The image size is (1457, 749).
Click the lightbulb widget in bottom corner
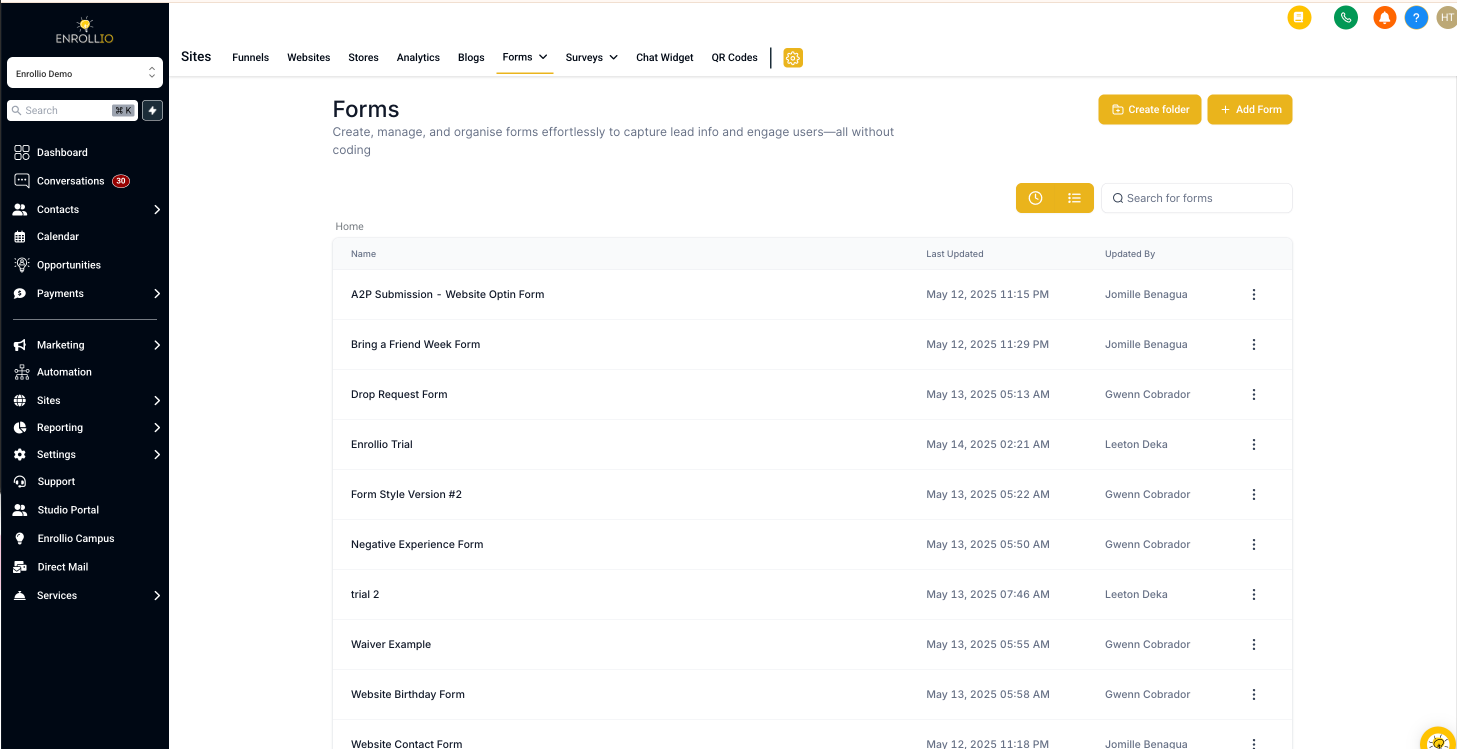(1438, 740)
